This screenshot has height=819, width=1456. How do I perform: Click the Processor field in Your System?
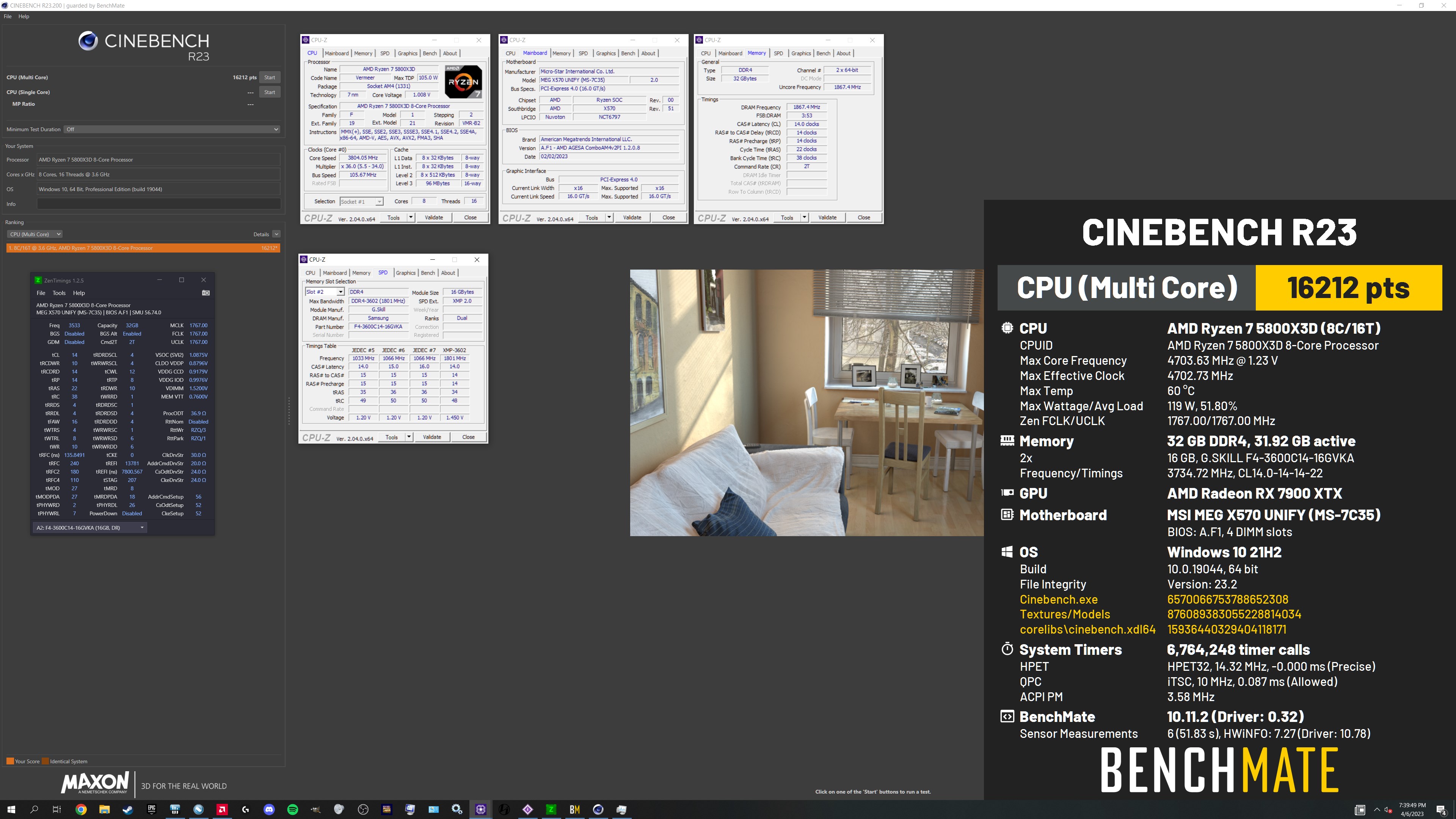point(159,160)
